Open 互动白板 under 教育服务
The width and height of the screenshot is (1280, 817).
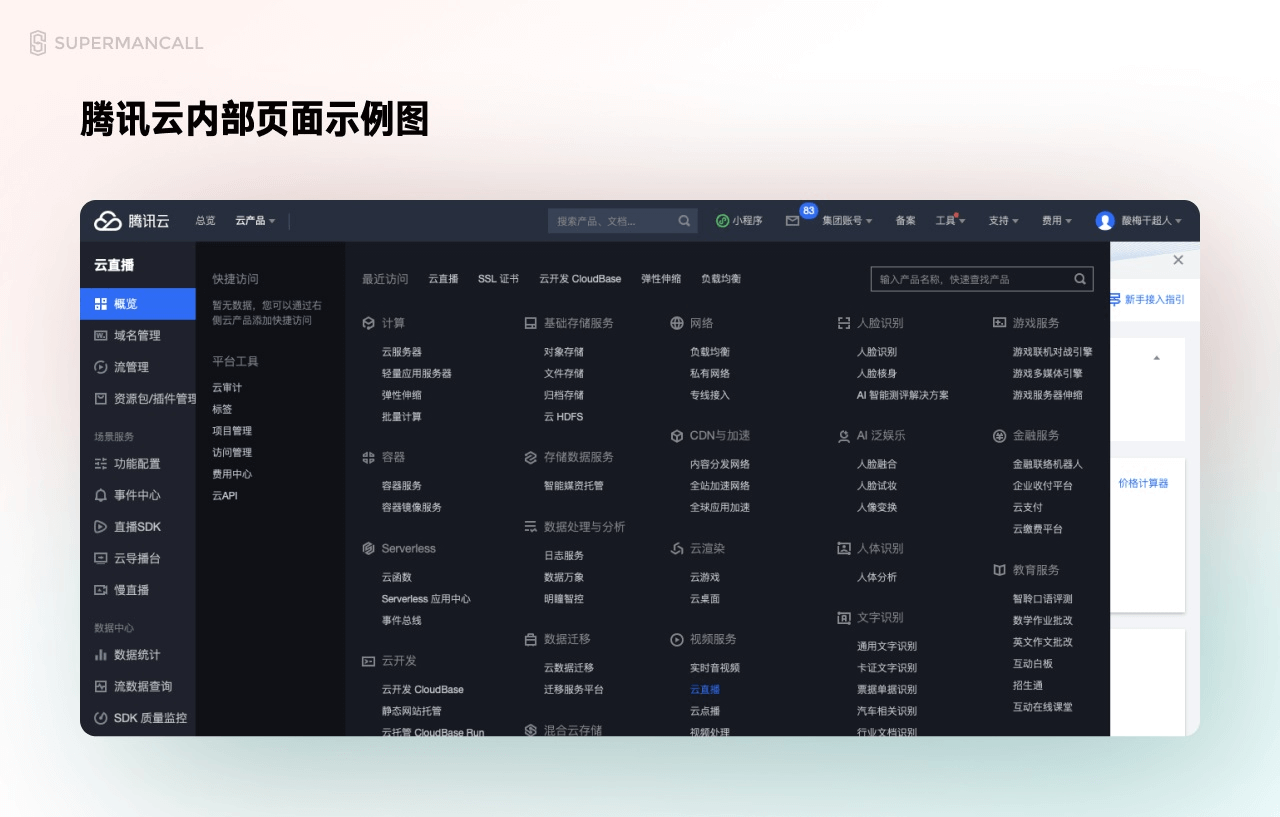1033,664
